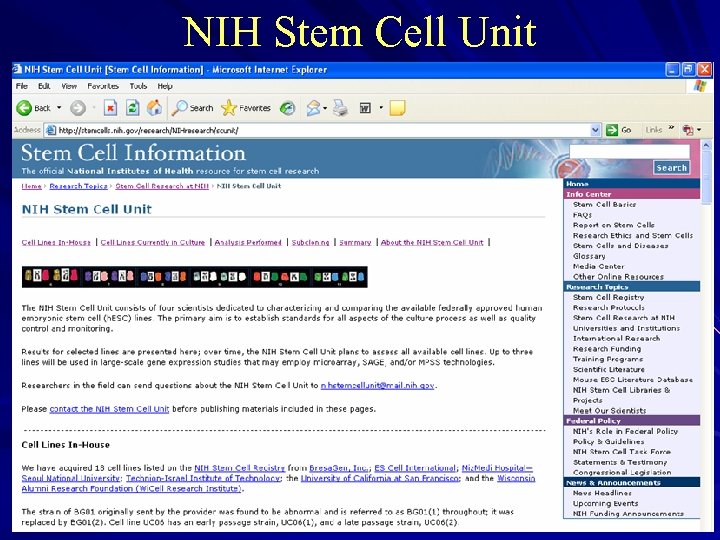720x540 pixels.
Task: Click the karyotype chromosome banner image
Action: click(x=195, y=277)
